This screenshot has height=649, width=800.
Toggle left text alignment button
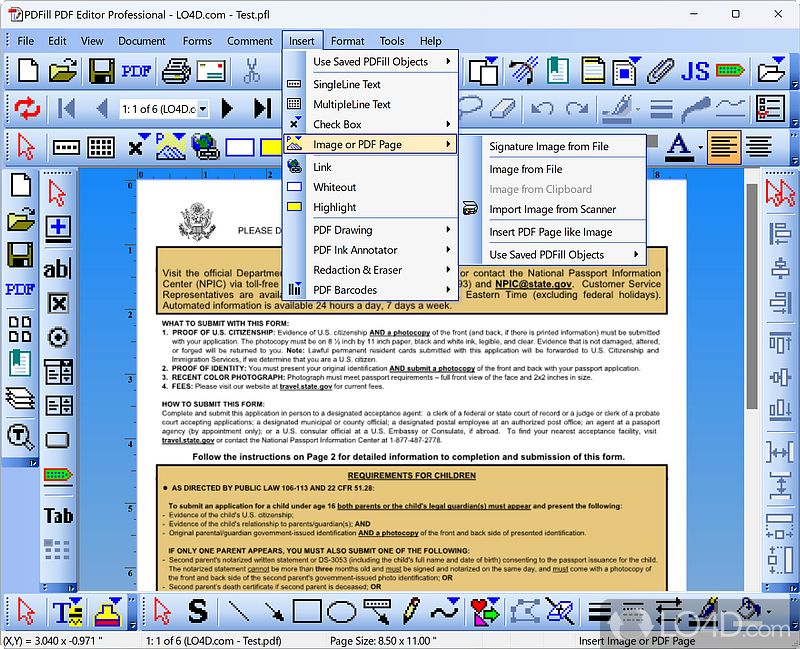pyautogui.click(x=723, y=147)
